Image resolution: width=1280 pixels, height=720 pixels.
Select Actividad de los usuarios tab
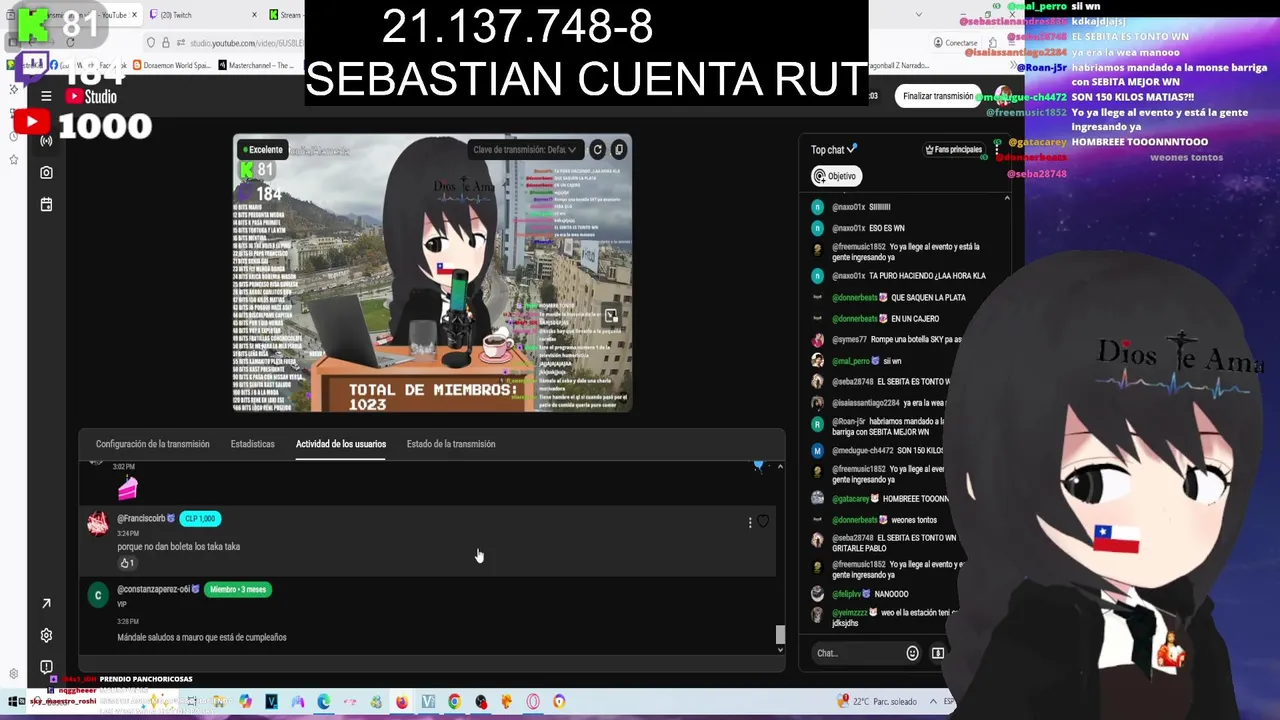tap(341, 444)
